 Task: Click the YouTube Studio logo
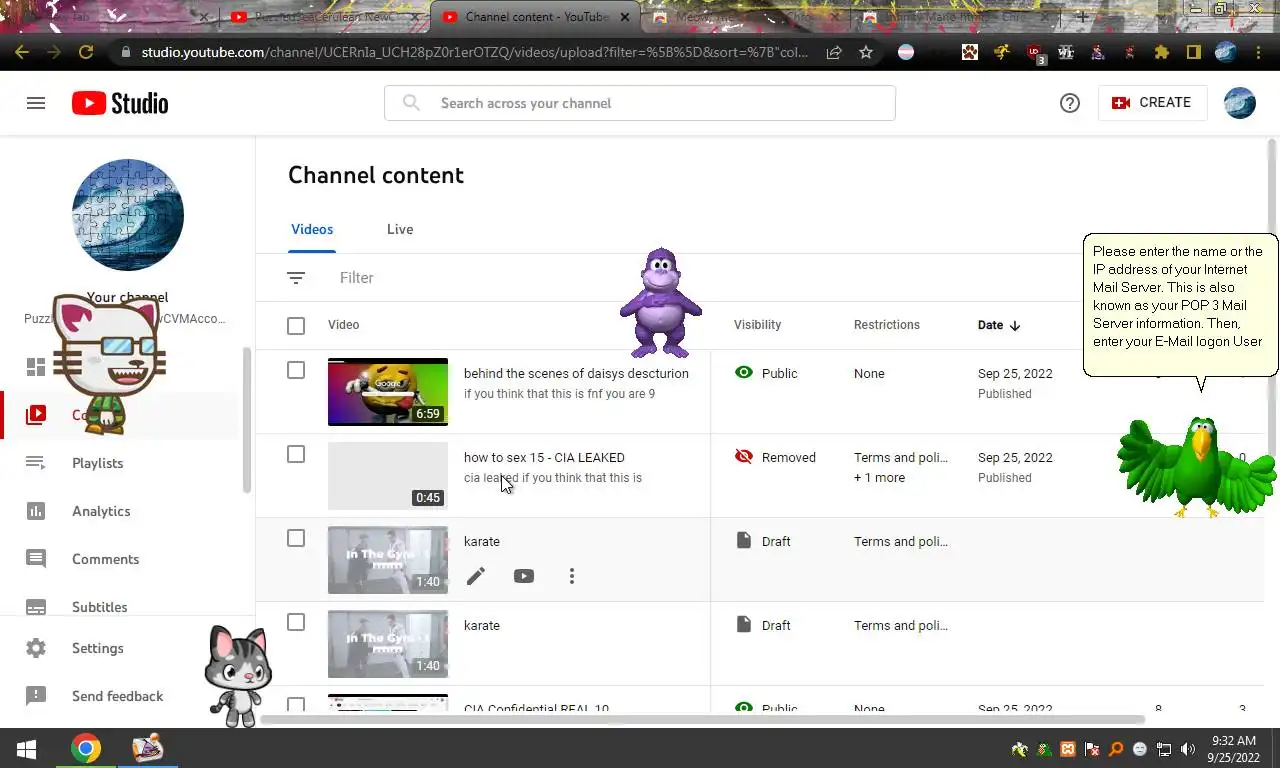pyautogui.click(x=120, y=103)
